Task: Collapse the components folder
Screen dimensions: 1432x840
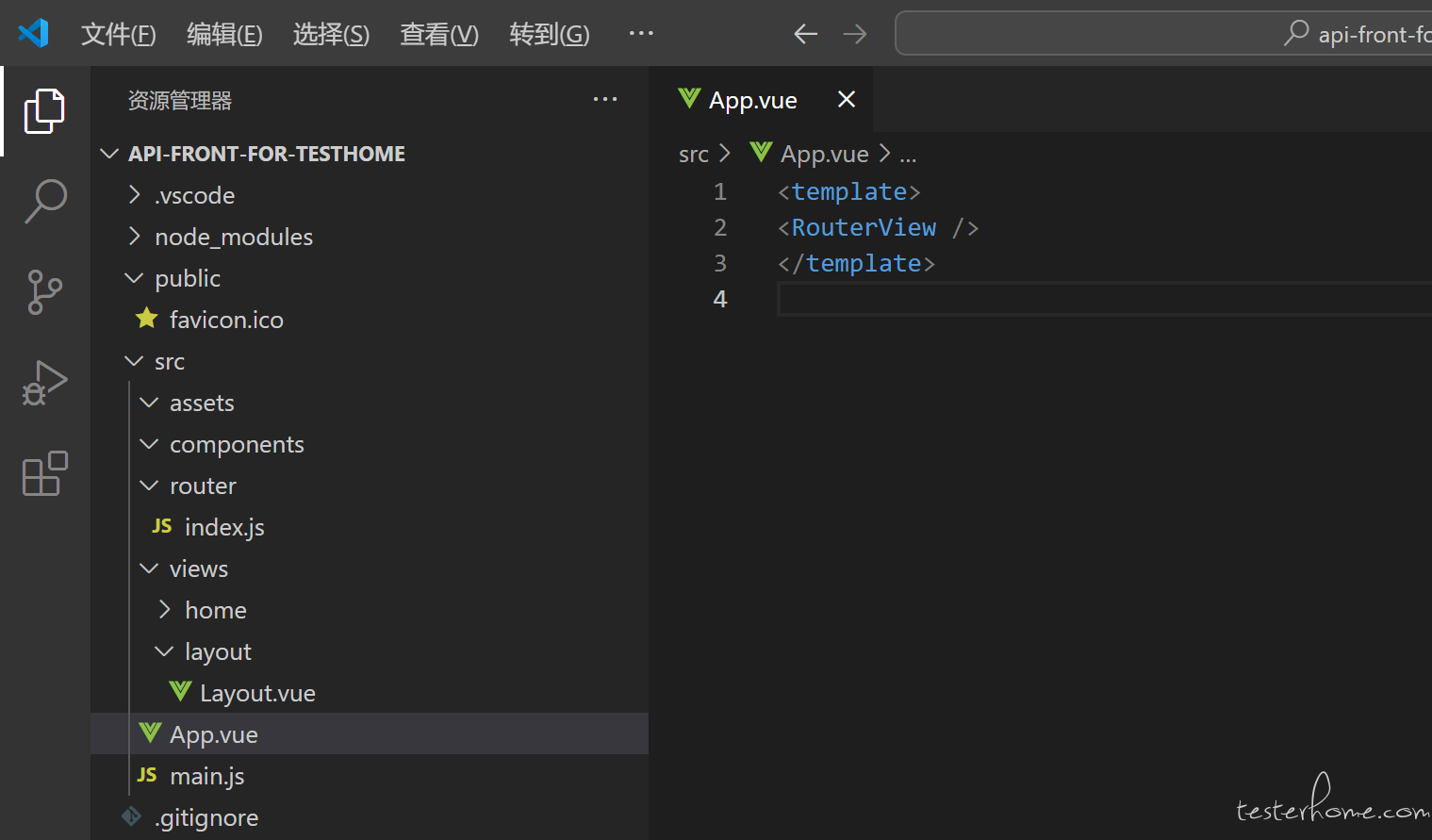Action: point(149,444)
